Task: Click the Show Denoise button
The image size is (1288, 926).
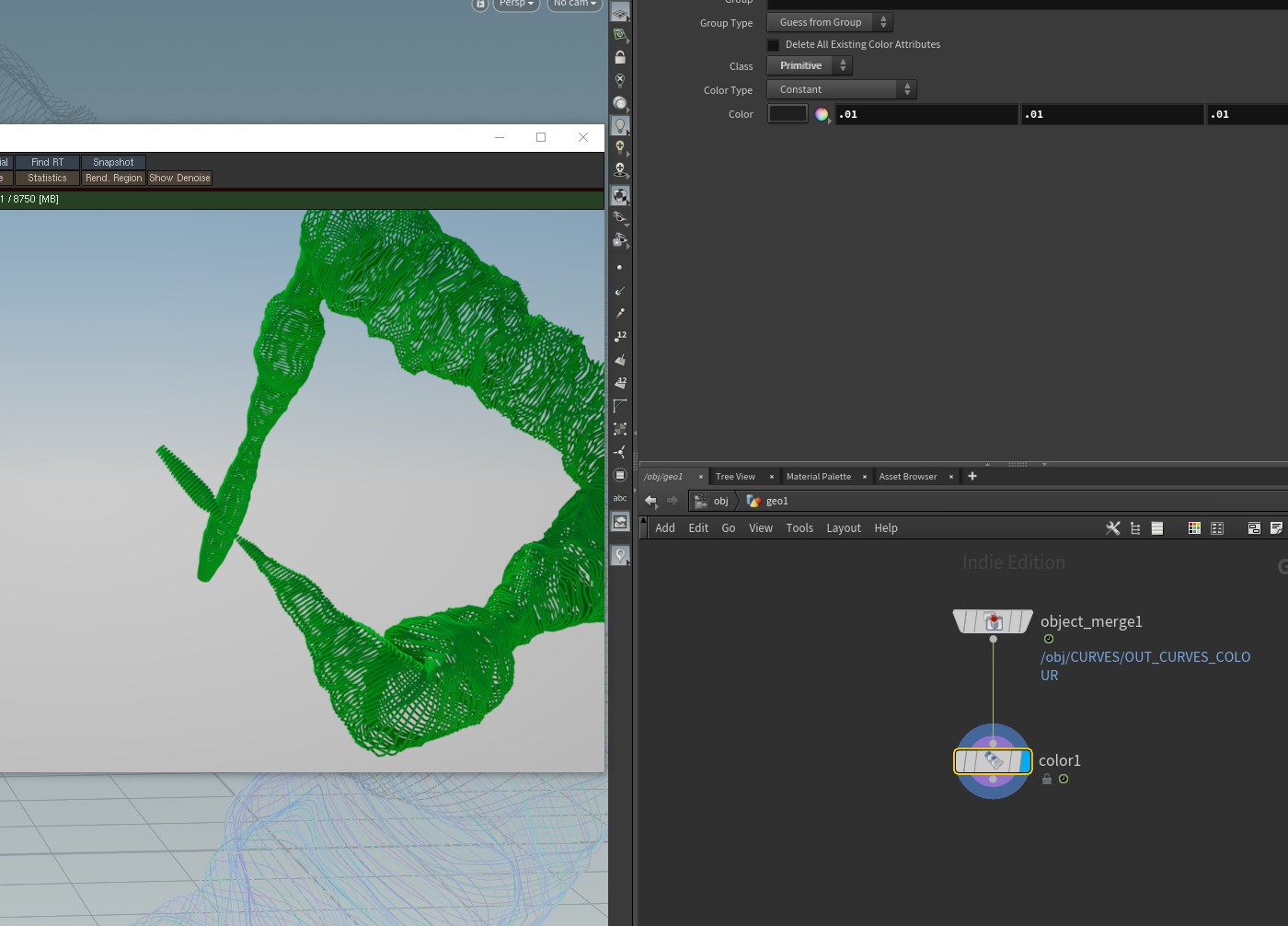Action: 179,179
